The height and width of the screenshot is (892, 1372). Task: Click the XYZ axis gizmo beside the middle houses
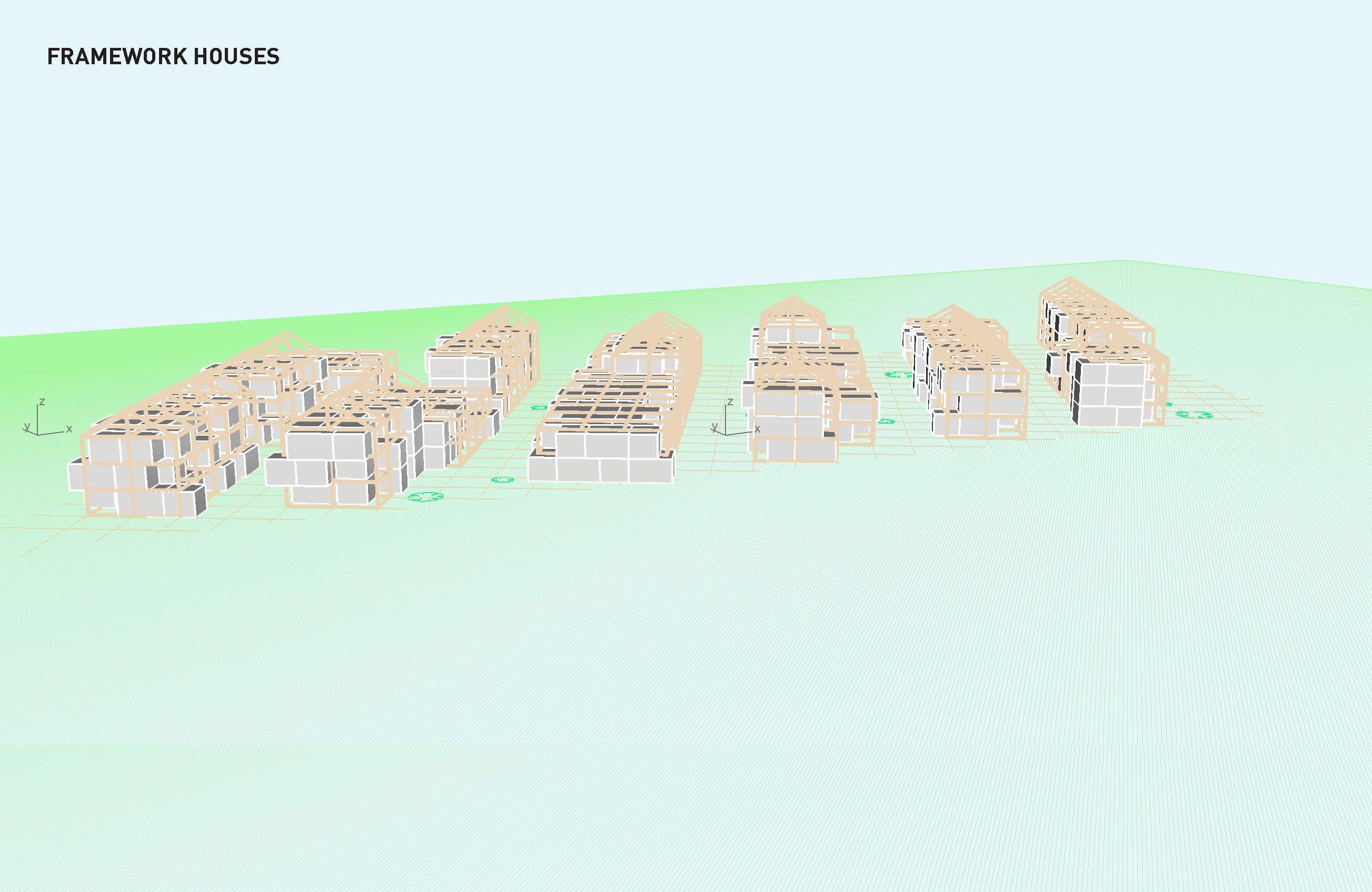point(736,416)
